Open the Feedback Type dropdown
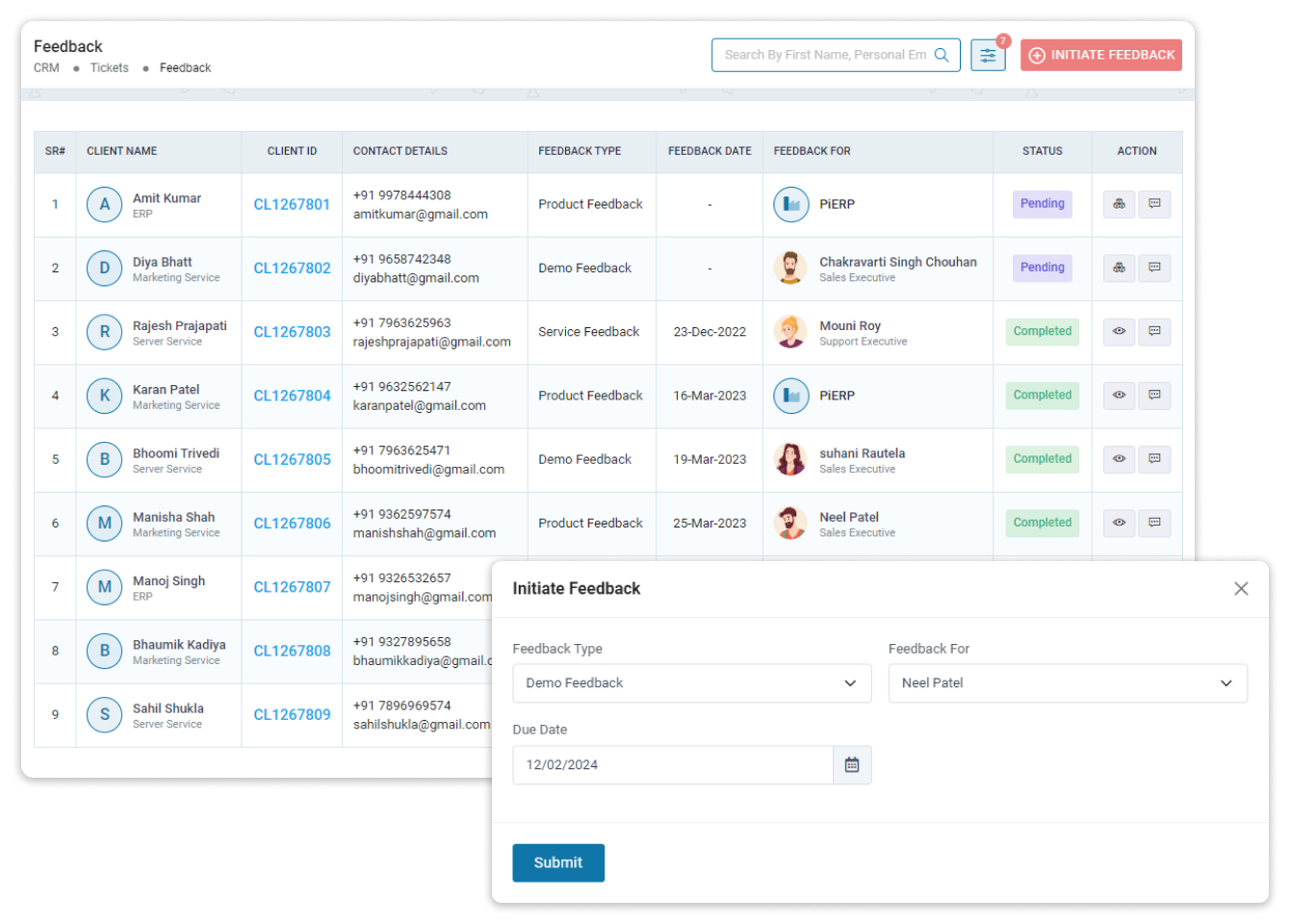Viewport: 1290px width, 924px height. click(691, 682)
